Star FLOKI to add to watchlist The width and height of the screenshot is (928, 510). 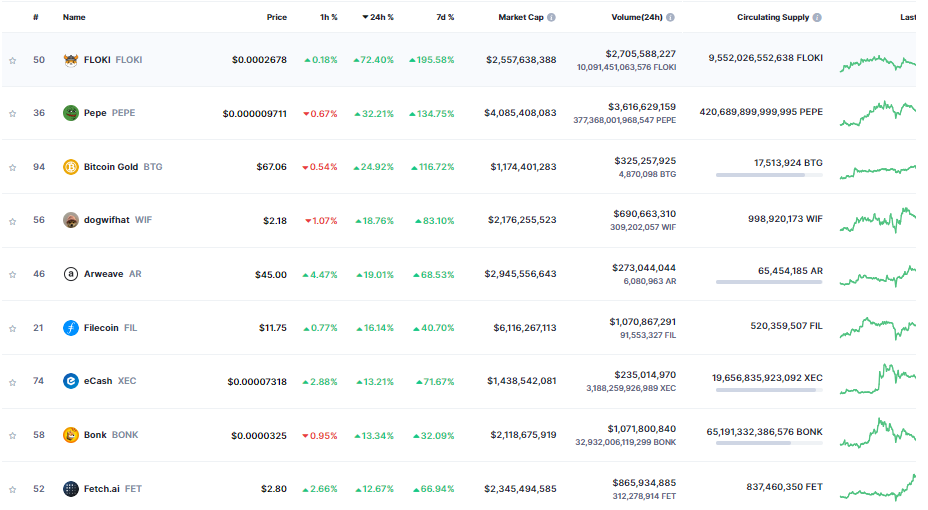[12, 60]
